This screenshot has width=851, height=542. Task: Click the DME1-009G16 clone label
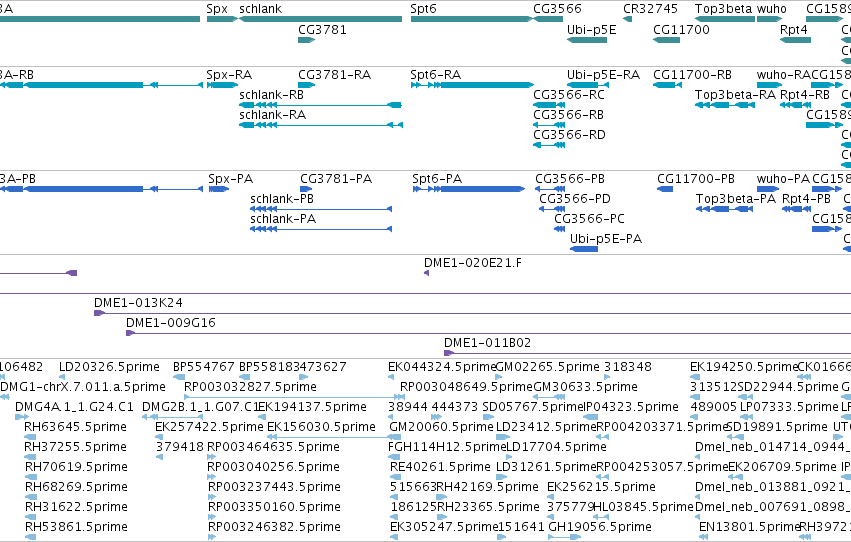pyautogui.click(x=170, y=323)
